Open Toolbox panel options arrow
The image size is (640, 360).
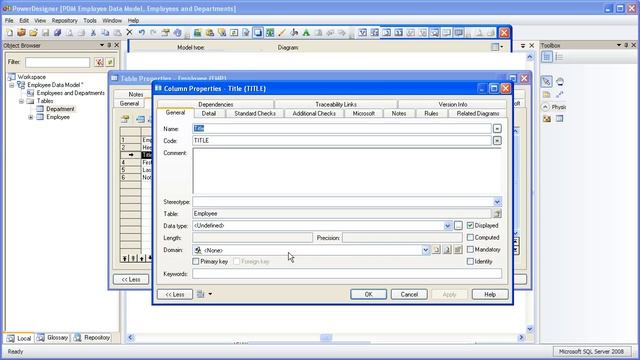click(619, 45)
